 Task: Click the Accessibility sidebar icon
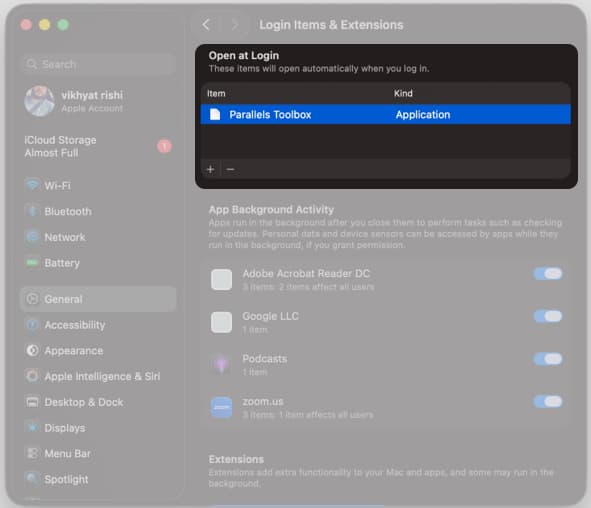tap(32, 324)
